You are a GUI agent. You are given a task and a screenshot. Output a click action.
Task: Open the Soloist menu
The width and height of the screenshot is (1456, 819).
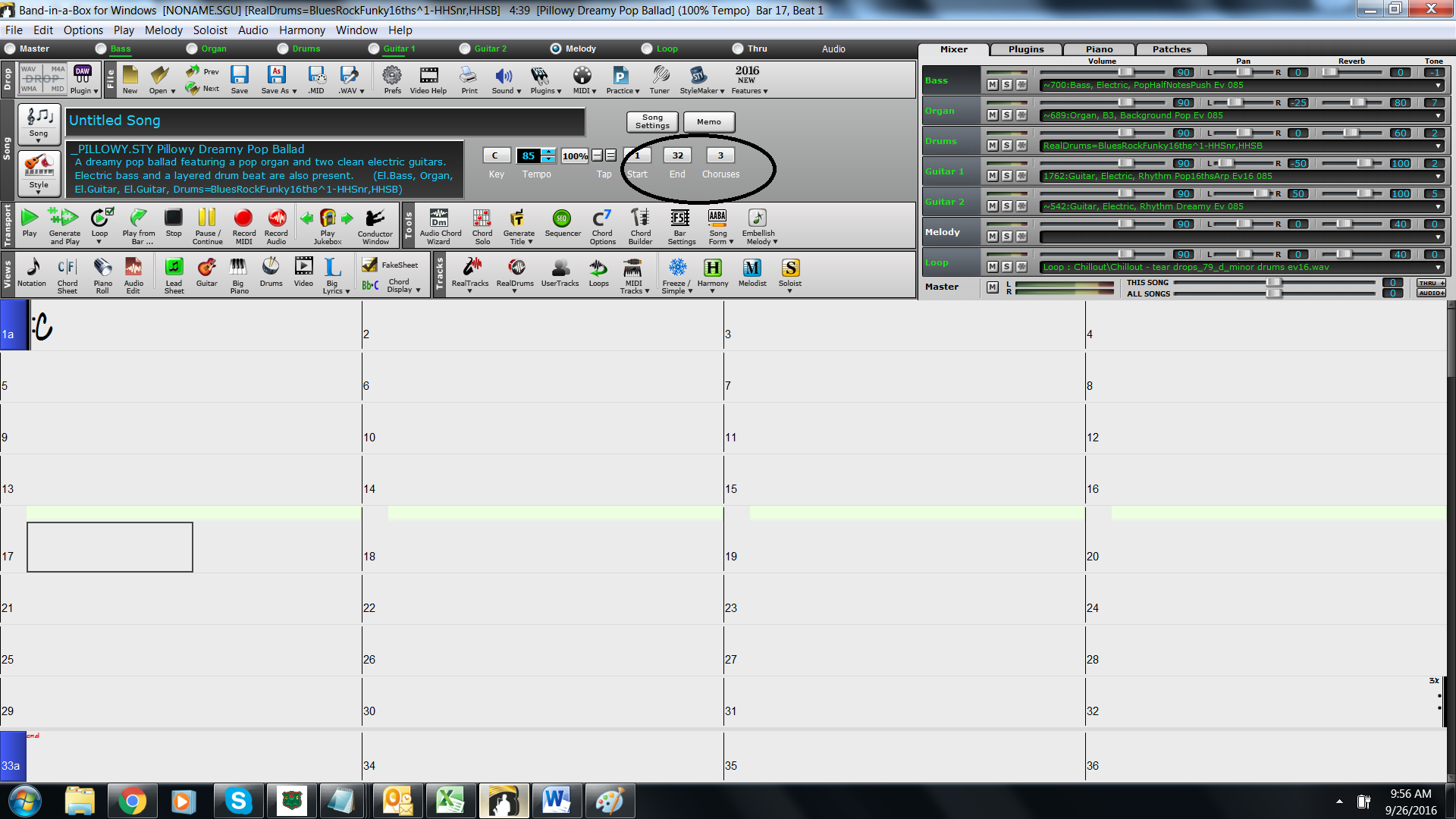pyautogui.click(x=210, y=30)
